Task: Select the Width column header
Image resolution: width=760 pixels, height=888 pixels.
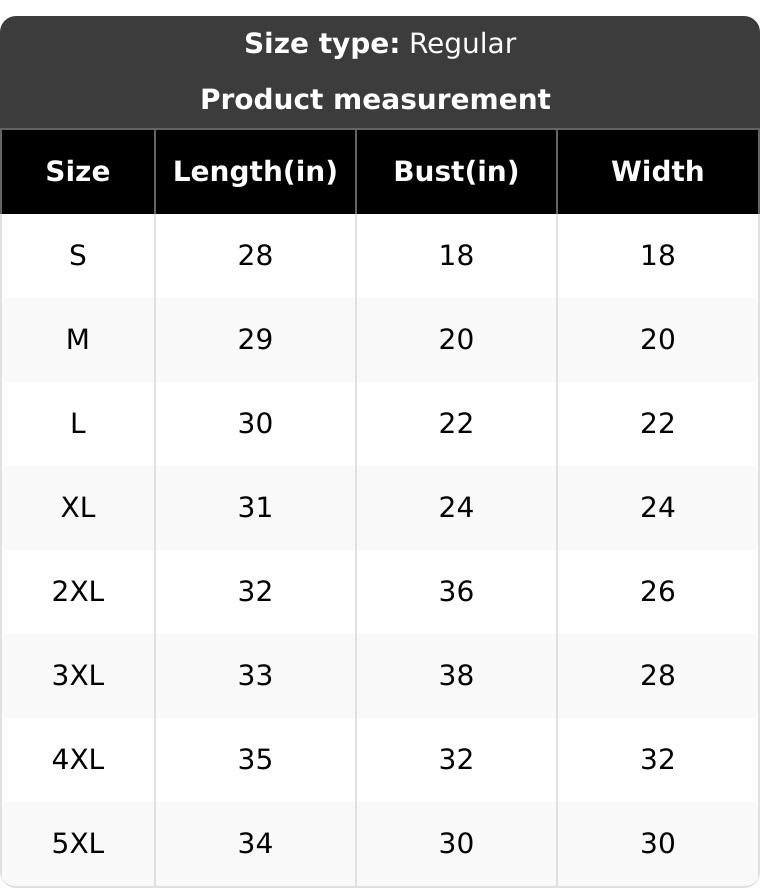Action: coord(657,171)
